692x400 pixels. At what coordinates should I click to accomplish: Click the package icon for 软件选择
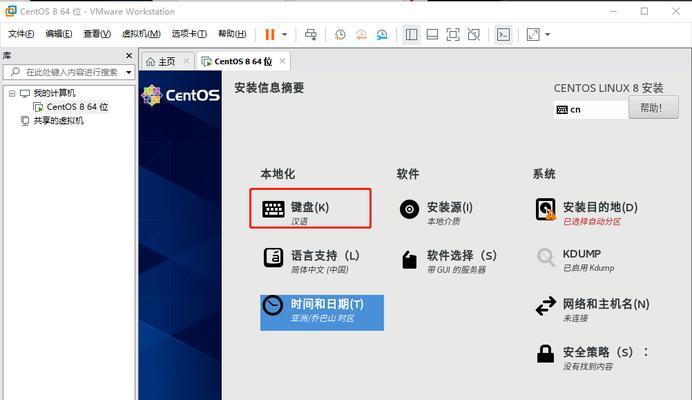409,260
